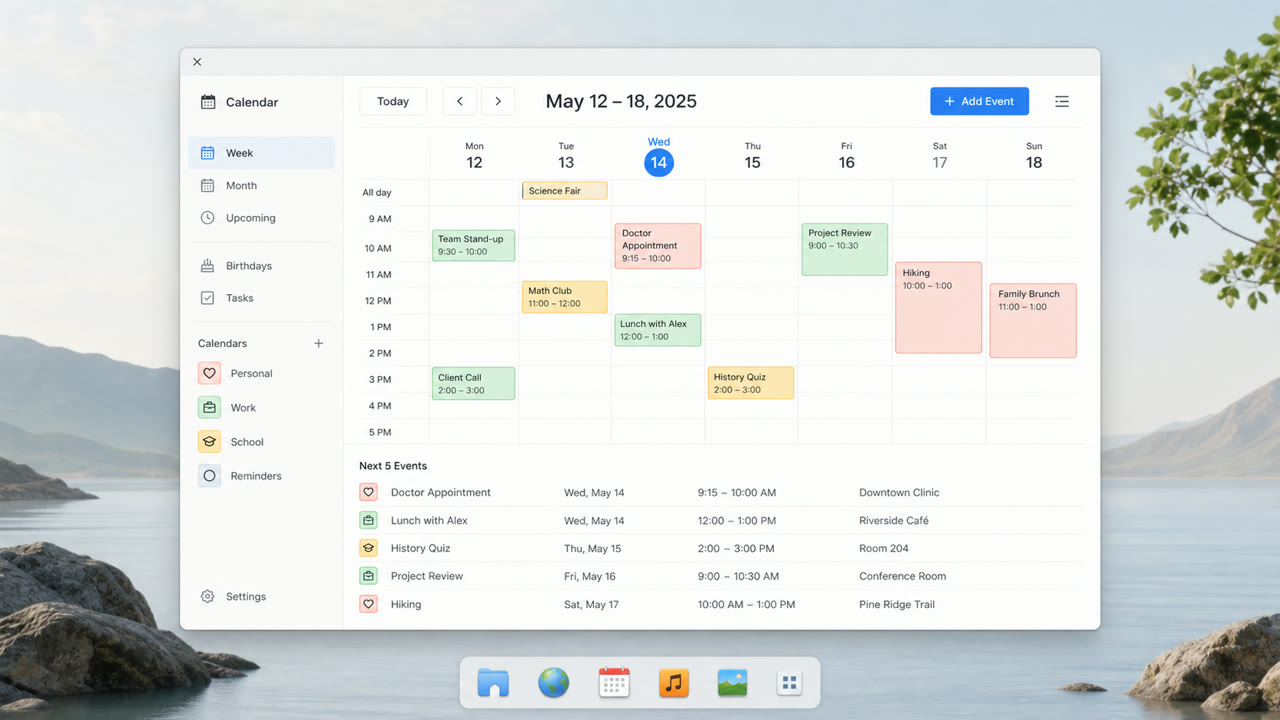Toggle the Personal calendar heart icon

click(209, 373)
